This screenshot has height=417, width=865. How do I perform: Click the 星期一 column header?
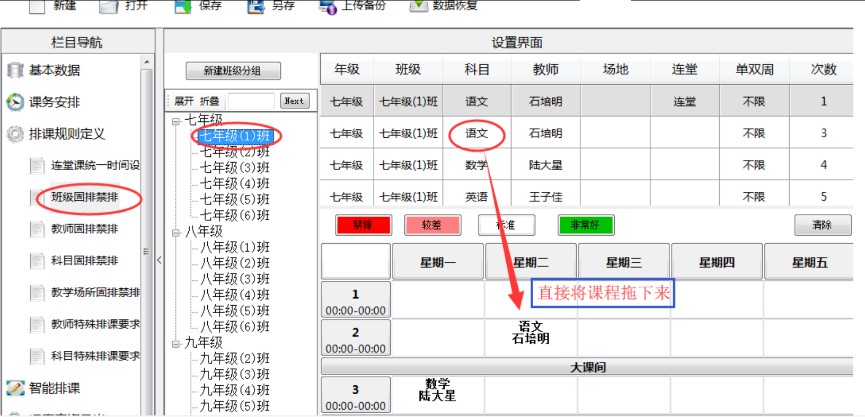pos(437,262)
